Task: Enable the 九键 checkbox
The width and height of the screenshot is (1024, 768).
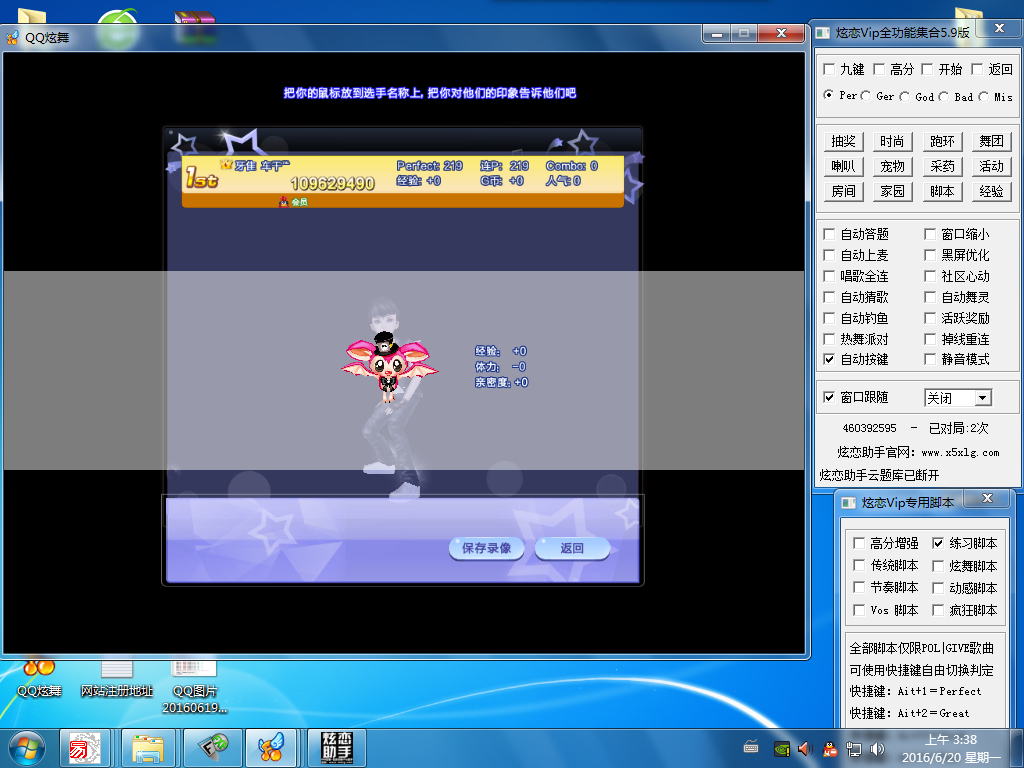Action: click(x=829, y=69)
